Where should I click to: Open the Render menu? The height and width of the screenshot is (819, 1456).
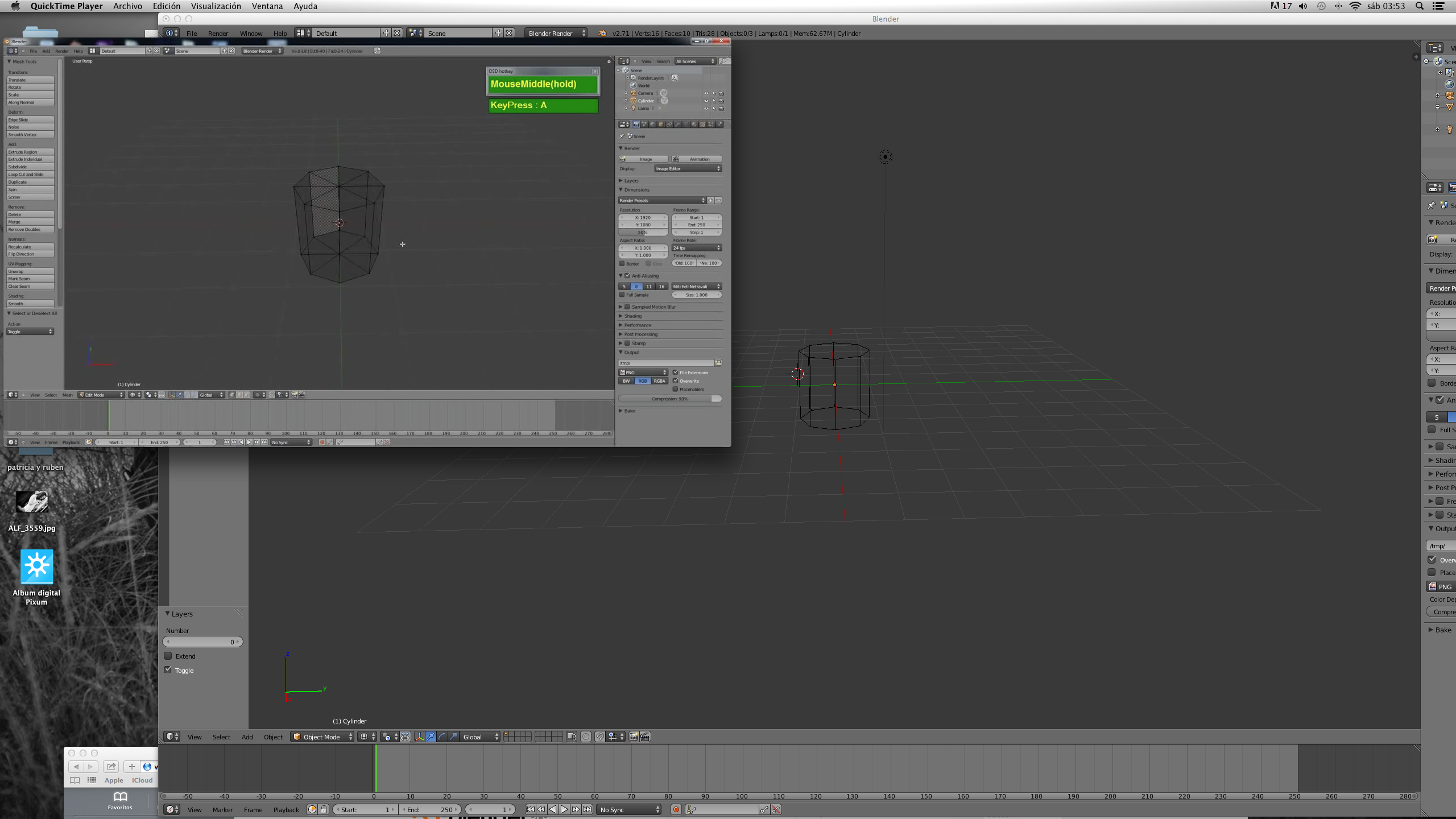click(x=218, y=33)
